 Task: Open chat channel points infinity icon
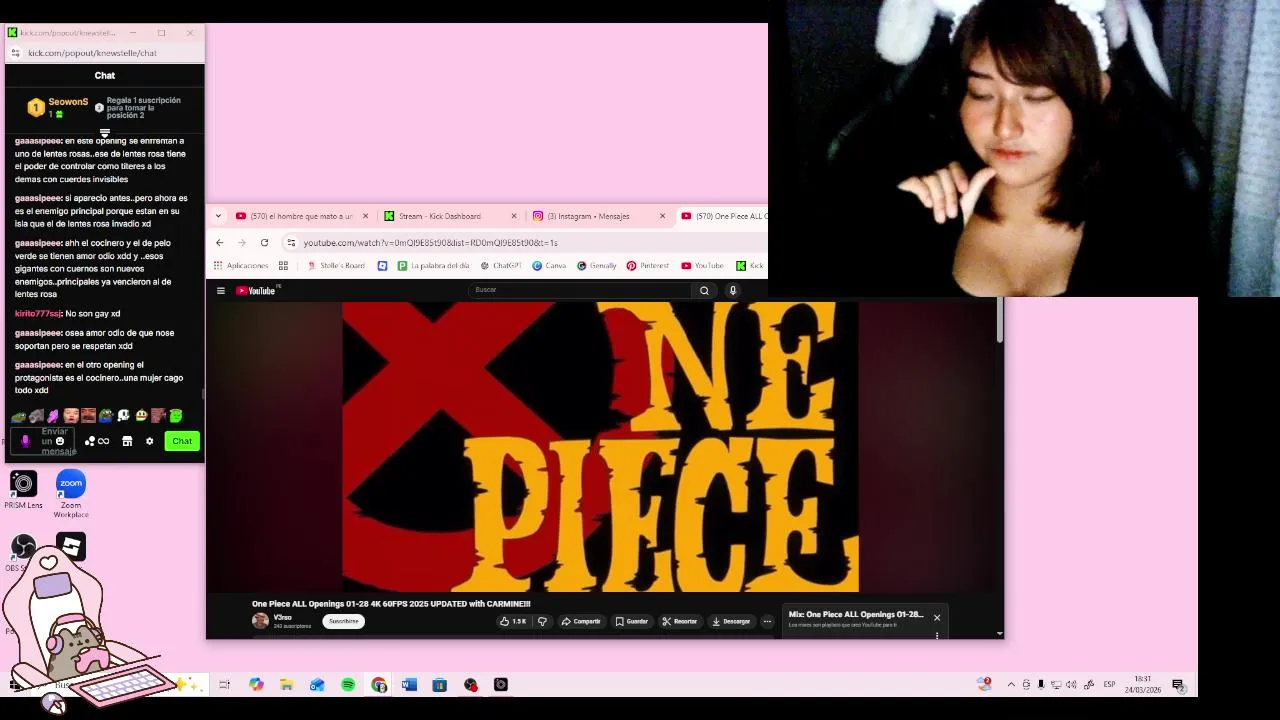tap(97, 441)
